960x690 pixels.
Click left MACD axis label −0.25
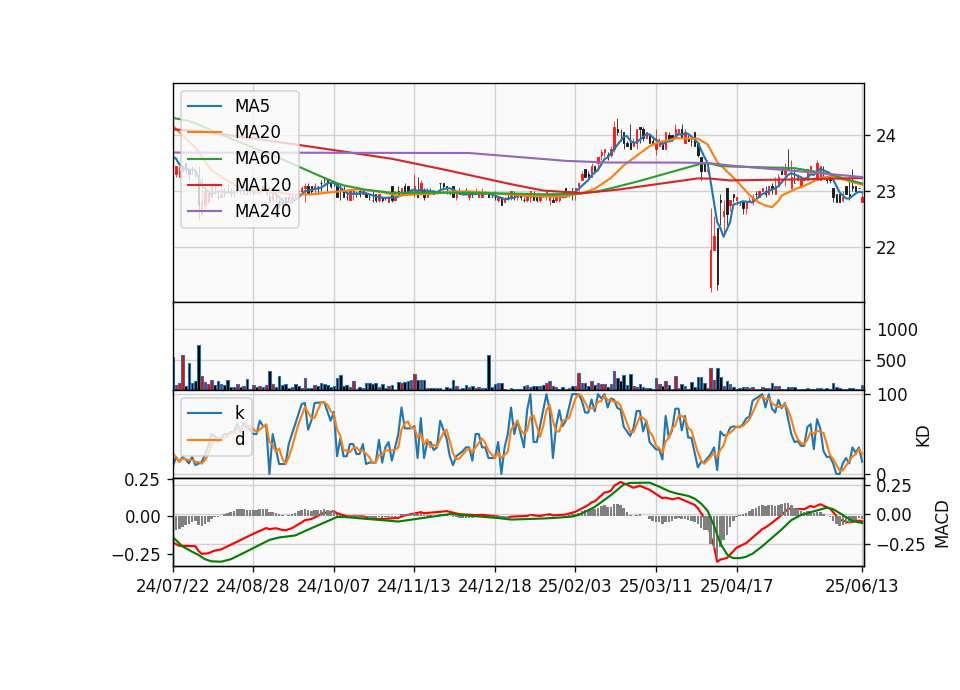coord(135,555)
